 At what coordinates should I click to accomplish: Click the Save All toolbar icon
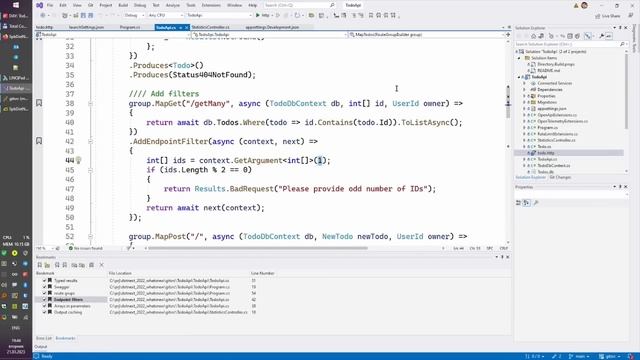(x=91, y=15)
